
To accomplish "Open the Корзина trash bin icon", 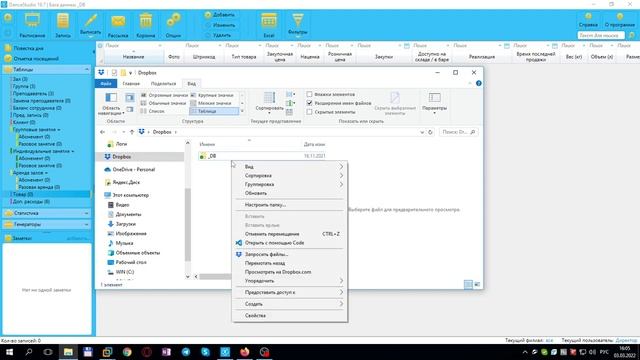I will [x=146, y=24].
